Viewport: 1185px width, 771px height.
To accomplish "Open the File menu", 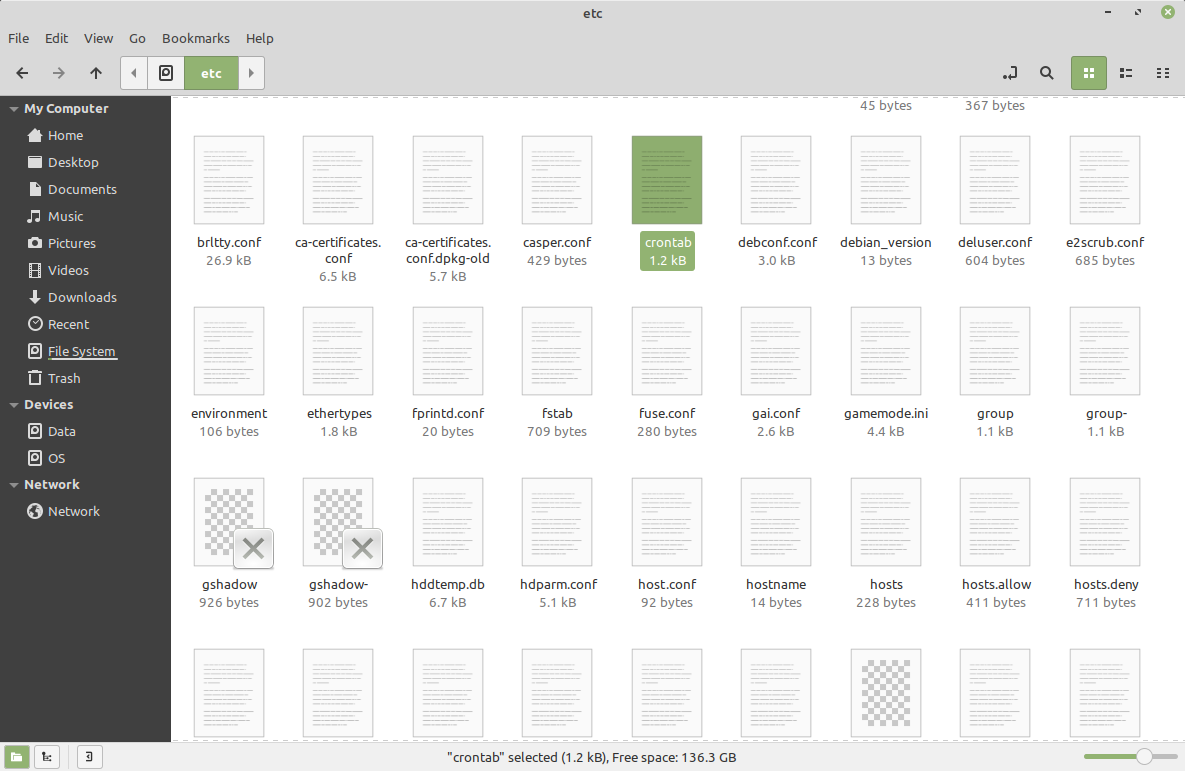I will point(18,39).
